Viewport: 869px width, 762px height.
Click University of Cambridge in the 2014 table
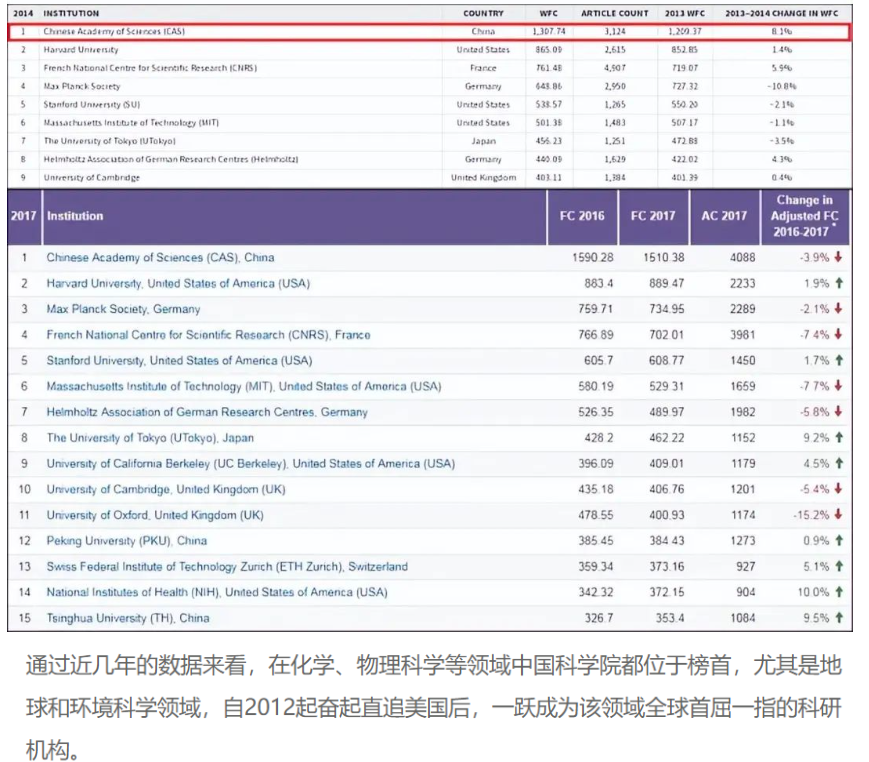92,178
